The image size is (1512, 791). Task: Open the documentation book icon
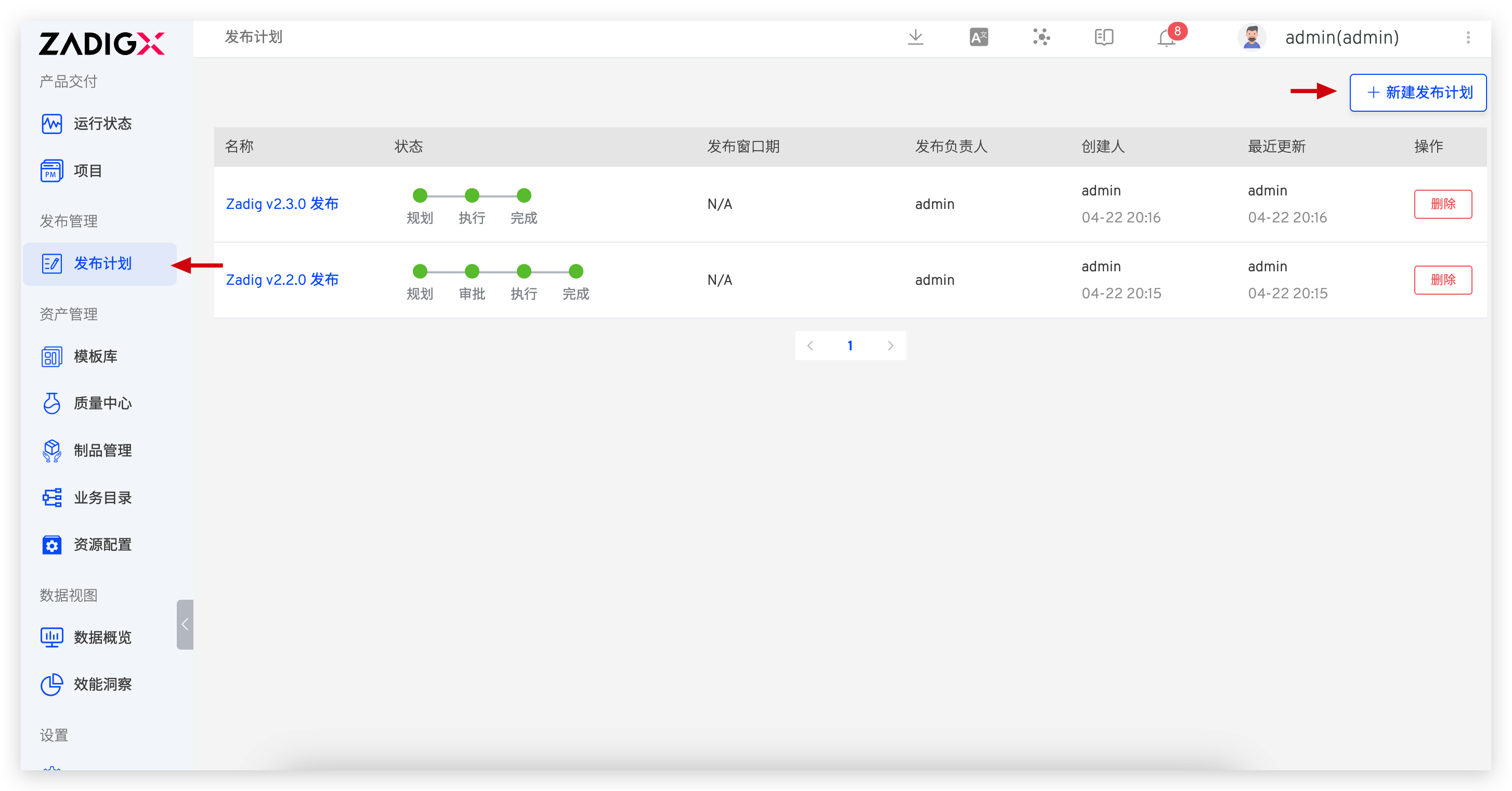(1103, 37)
